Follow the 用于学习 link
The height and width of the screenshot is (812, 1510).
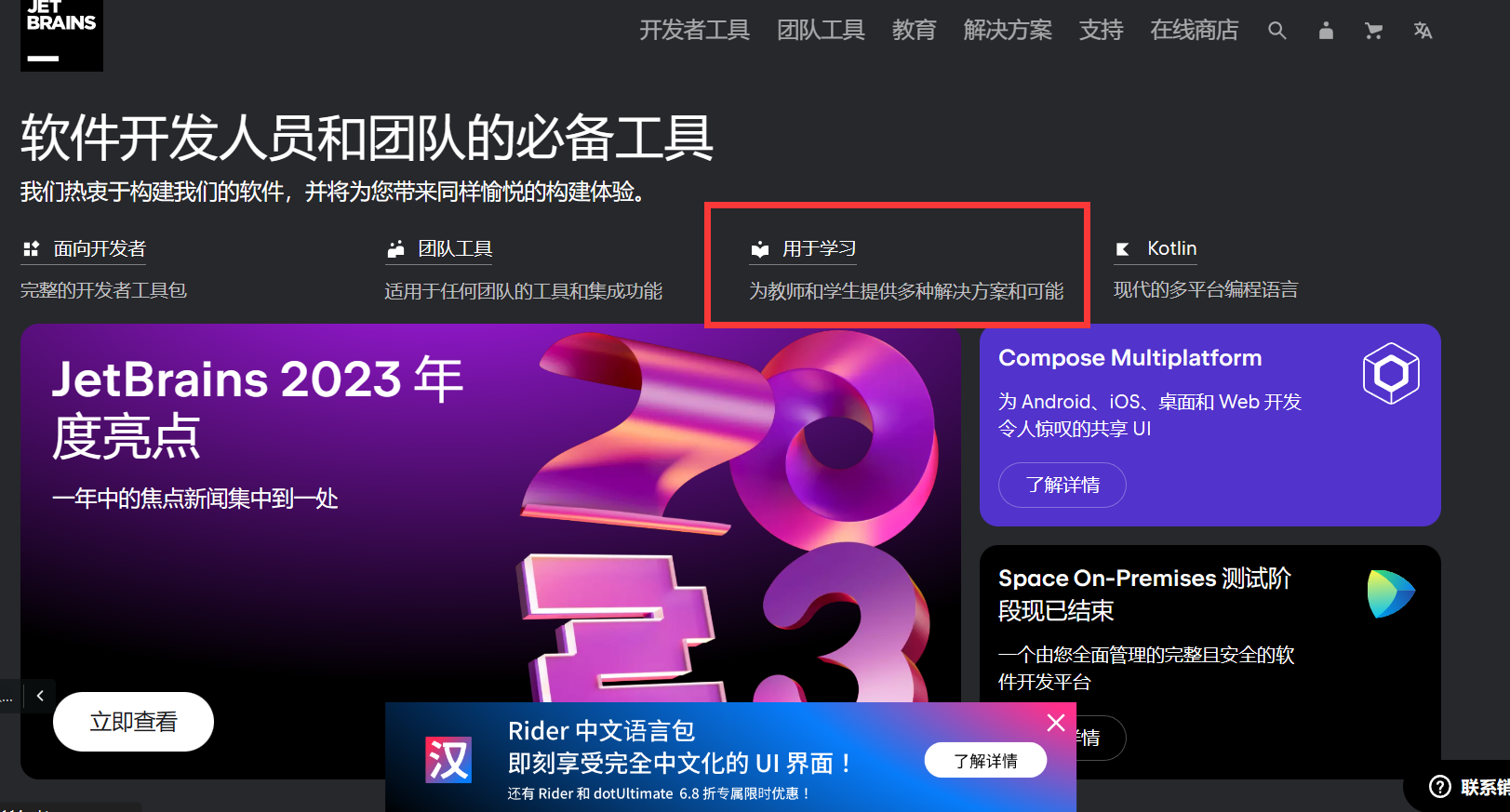coord(819,248)
